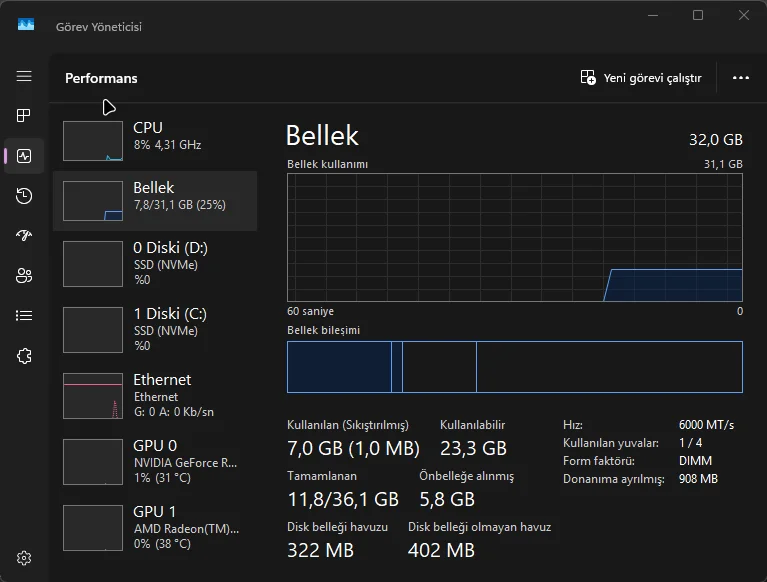Click the Ethernet mini graph thumbnail
The image size is (767, 582).
point(93,396)
